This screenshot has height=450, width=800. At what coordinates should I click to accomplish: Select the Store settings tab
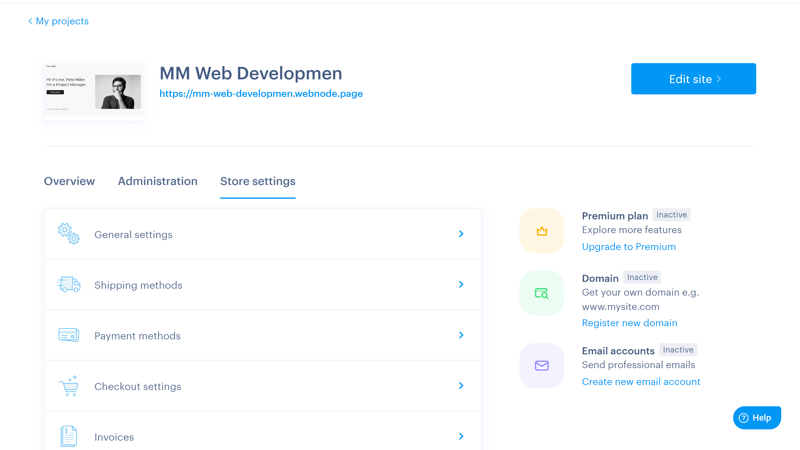point(258,181)
